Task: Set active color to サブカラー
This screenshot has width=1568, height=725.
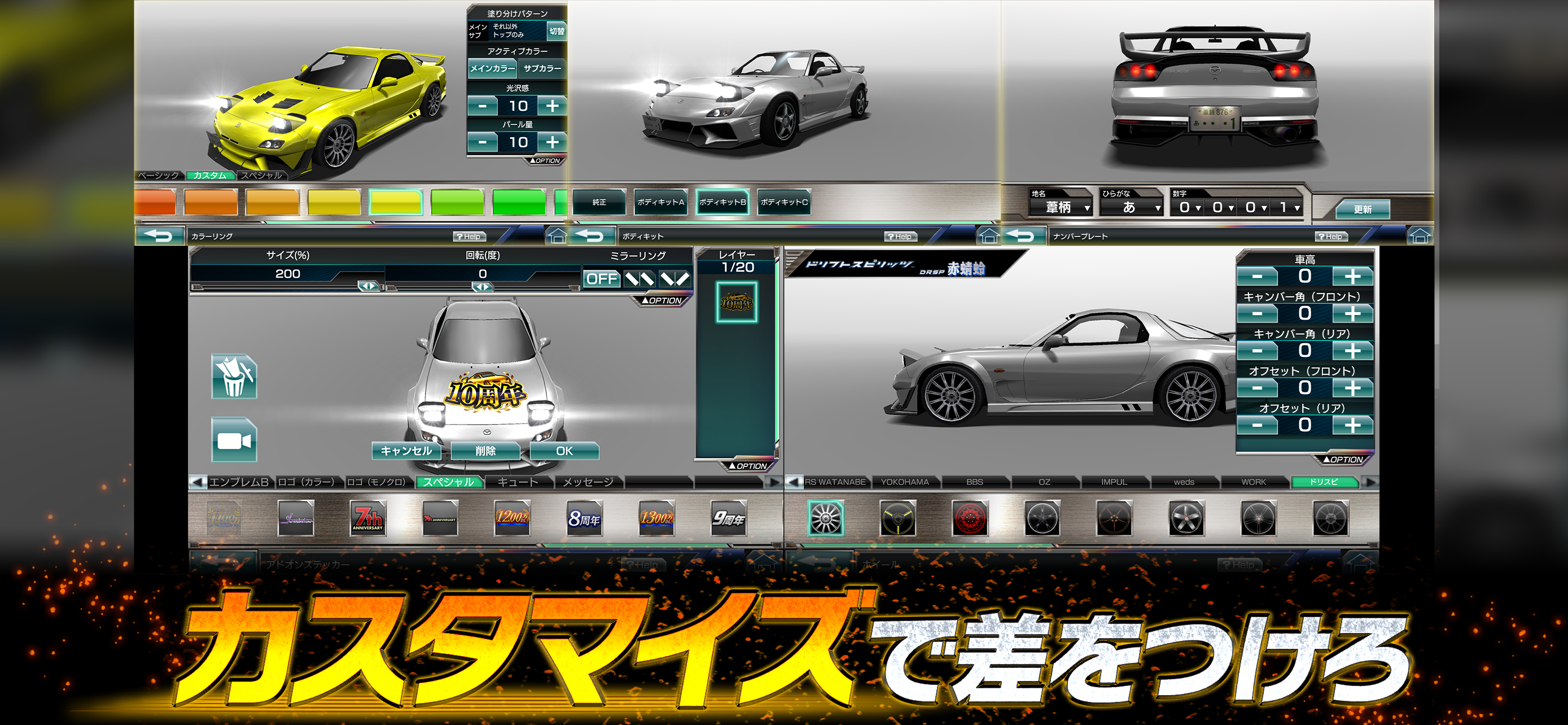Action: click(542, 68)
